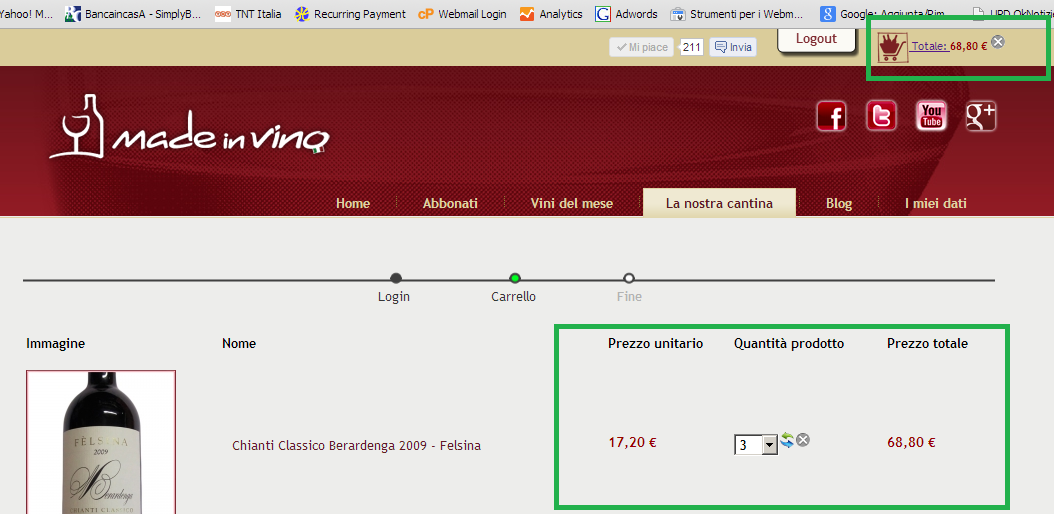Open the Twitter social icon
The height and width of the screenshot is (514, 1054).
881,116
